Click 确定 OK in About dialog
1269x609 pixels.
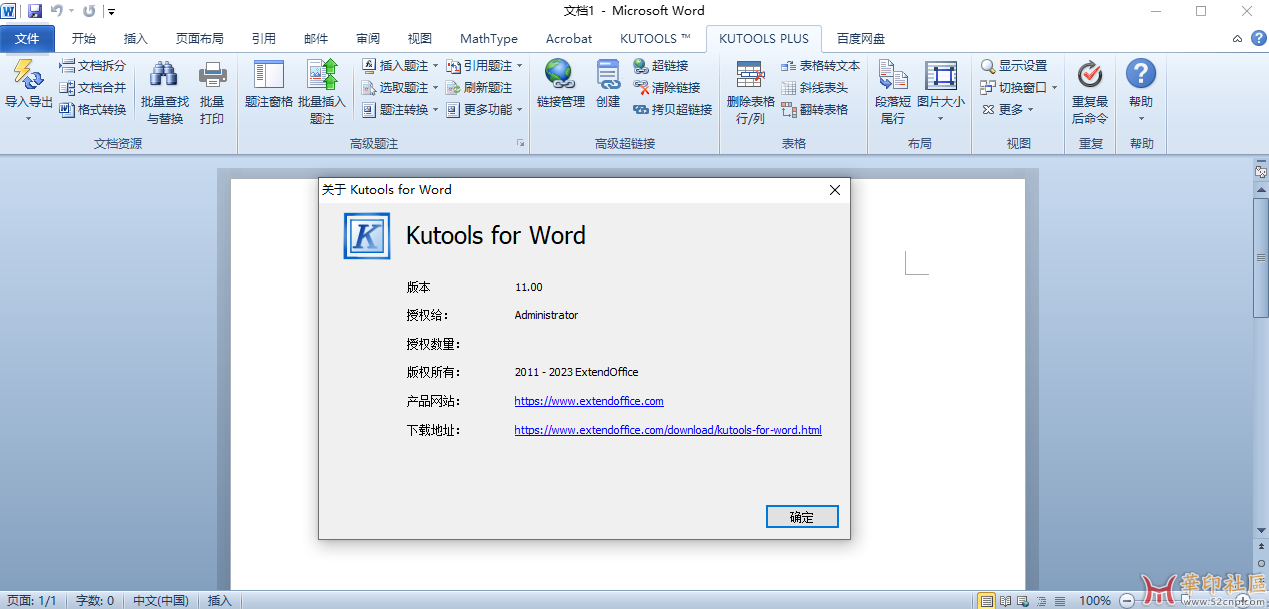[802, 517]
